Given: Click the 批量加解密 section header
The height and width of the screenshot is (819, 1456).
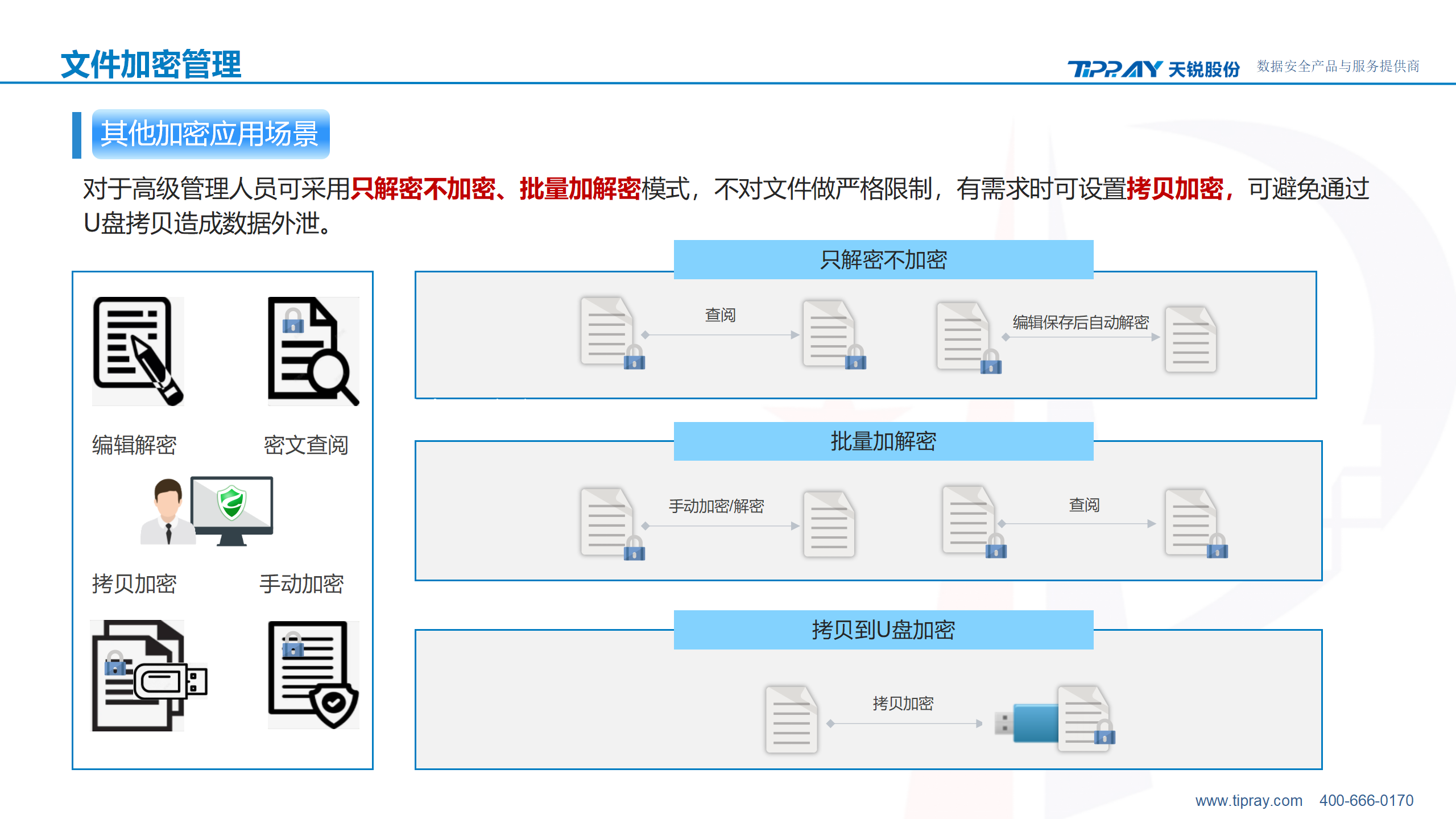Looking at the screenshot, I should [883, 441].
